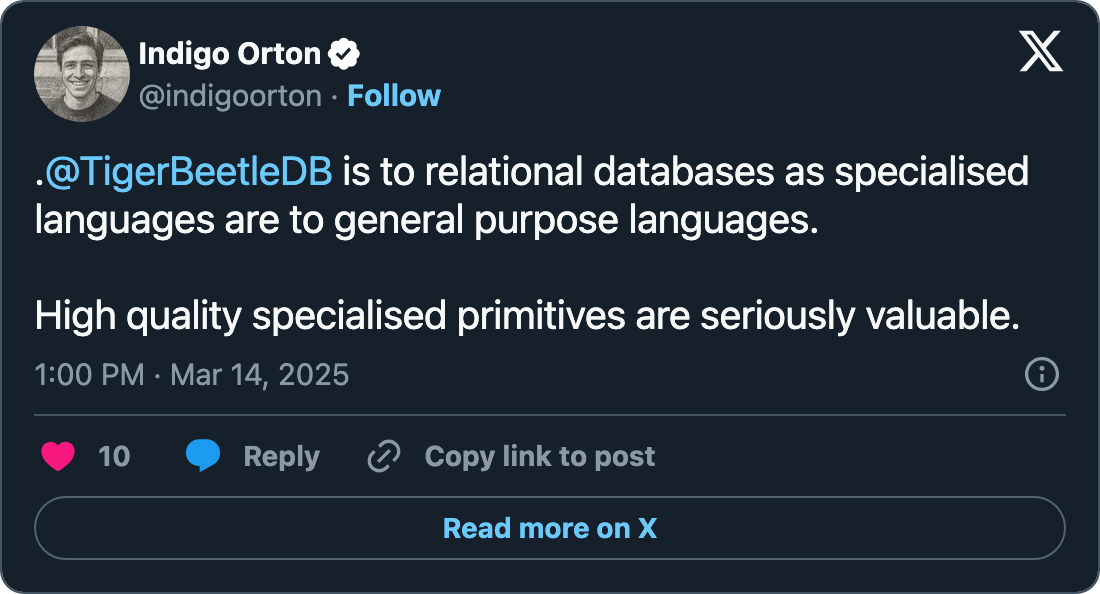Open Indigo Orton's profile photo
This screenshot has width=1100, height=594.
click(82, 74)
